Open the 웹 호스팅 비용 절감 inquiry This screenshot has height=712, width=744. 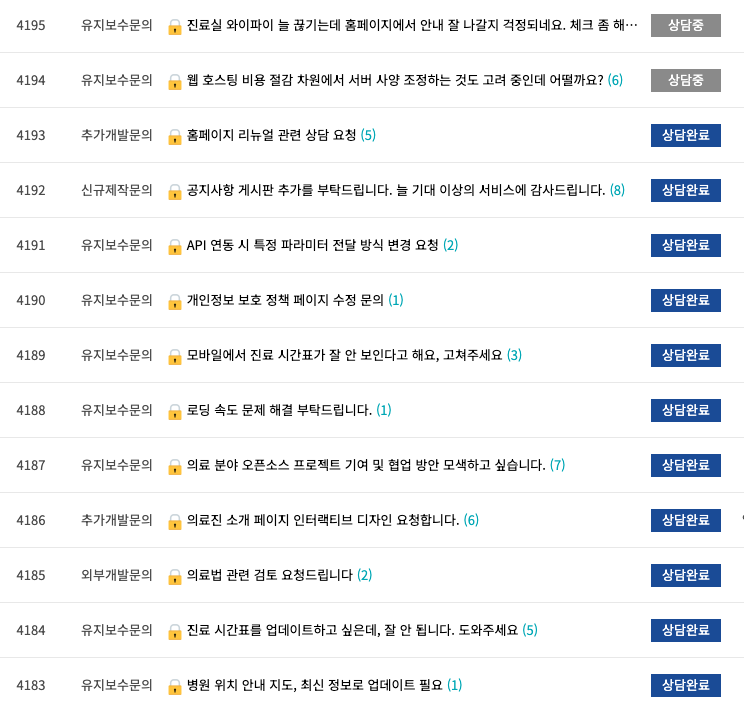click(395, 80)
